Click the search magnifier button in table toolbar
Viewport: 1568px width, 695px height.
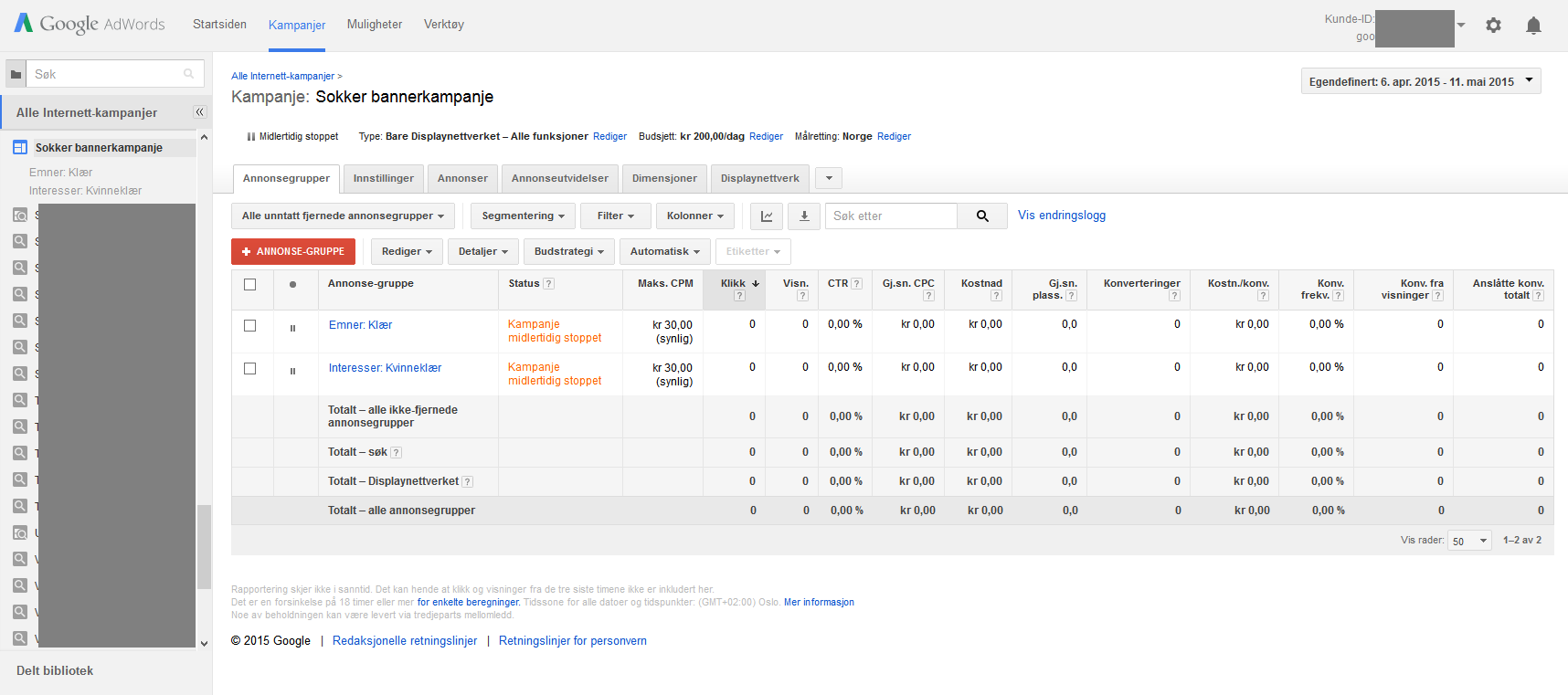click(982, 216)
